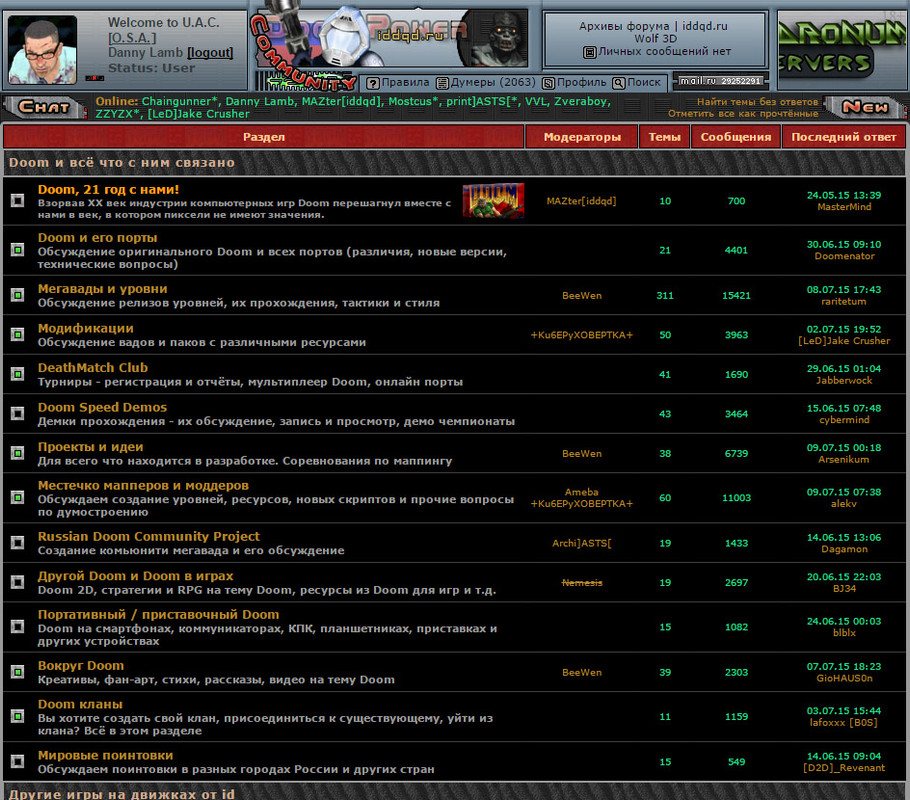Click status icon for Doom Speed Demos

coord(17,413)
